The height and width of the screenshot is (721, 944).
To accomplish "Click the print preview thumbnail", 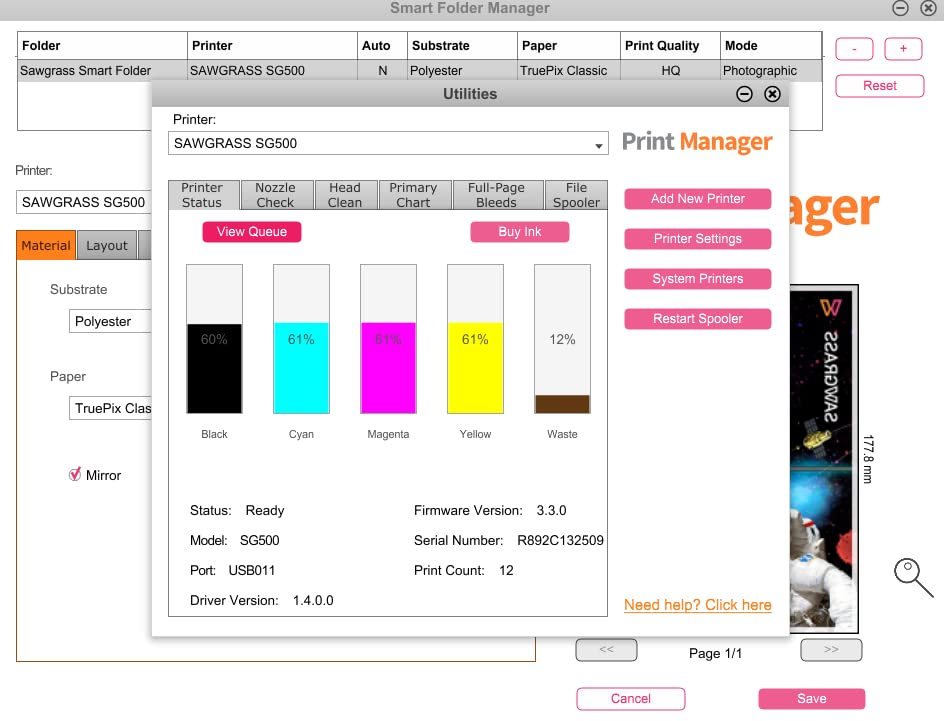I will (x=824, y=459).
